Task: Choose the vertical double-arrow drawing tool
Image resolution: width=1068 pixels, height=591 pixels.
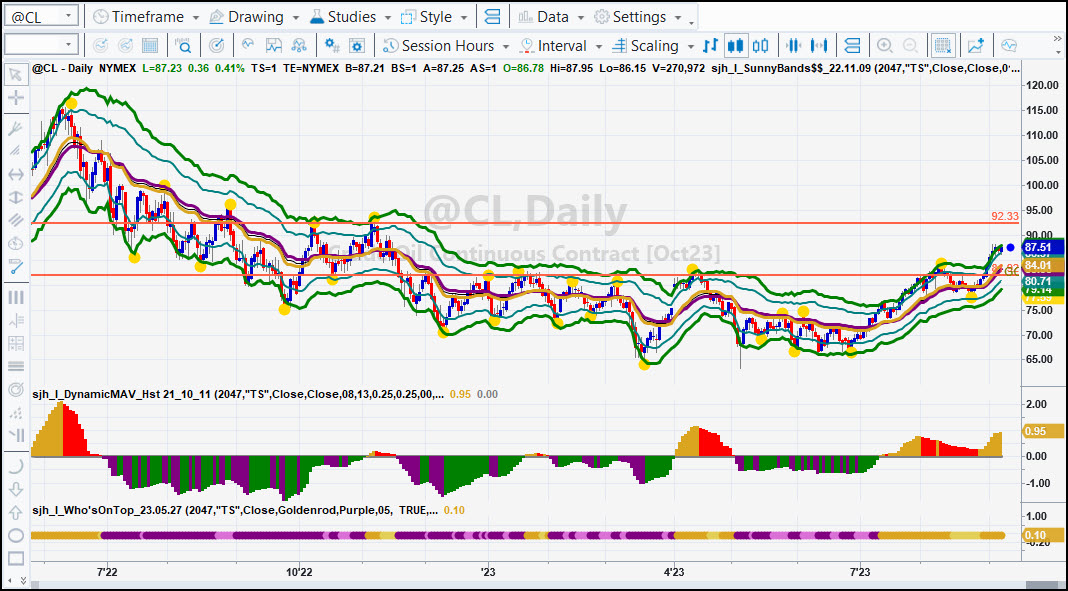Action: [x=15, y=197]
